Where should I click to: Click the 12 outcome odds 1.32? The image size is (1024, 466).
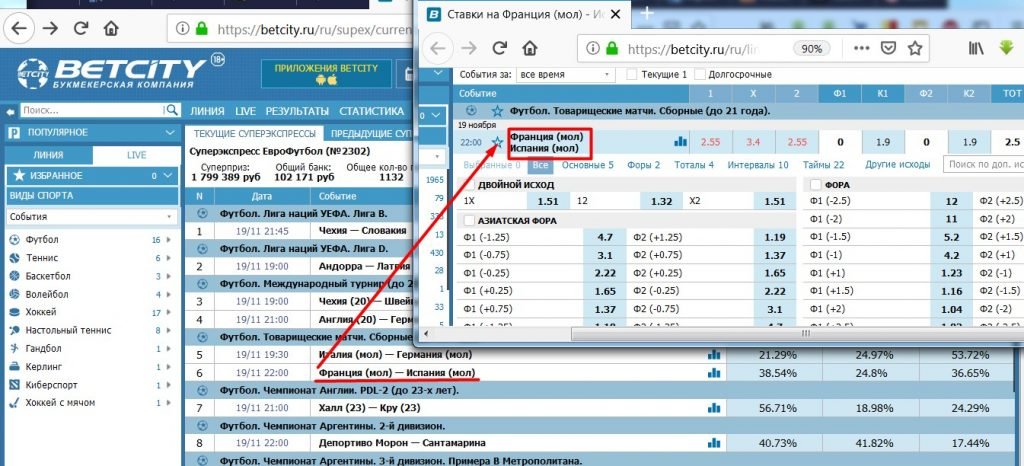[x=662, y=201]
